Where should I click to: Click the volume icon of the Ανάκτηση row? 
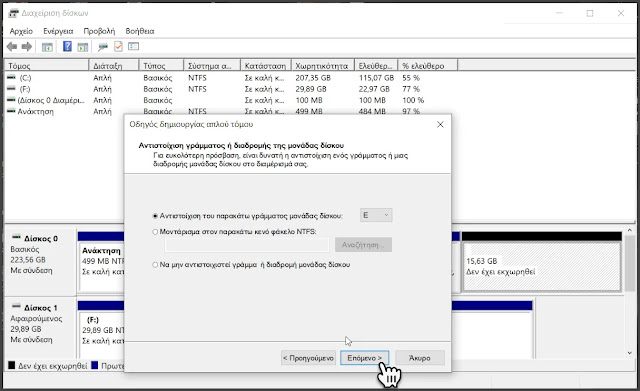[11, 111]
